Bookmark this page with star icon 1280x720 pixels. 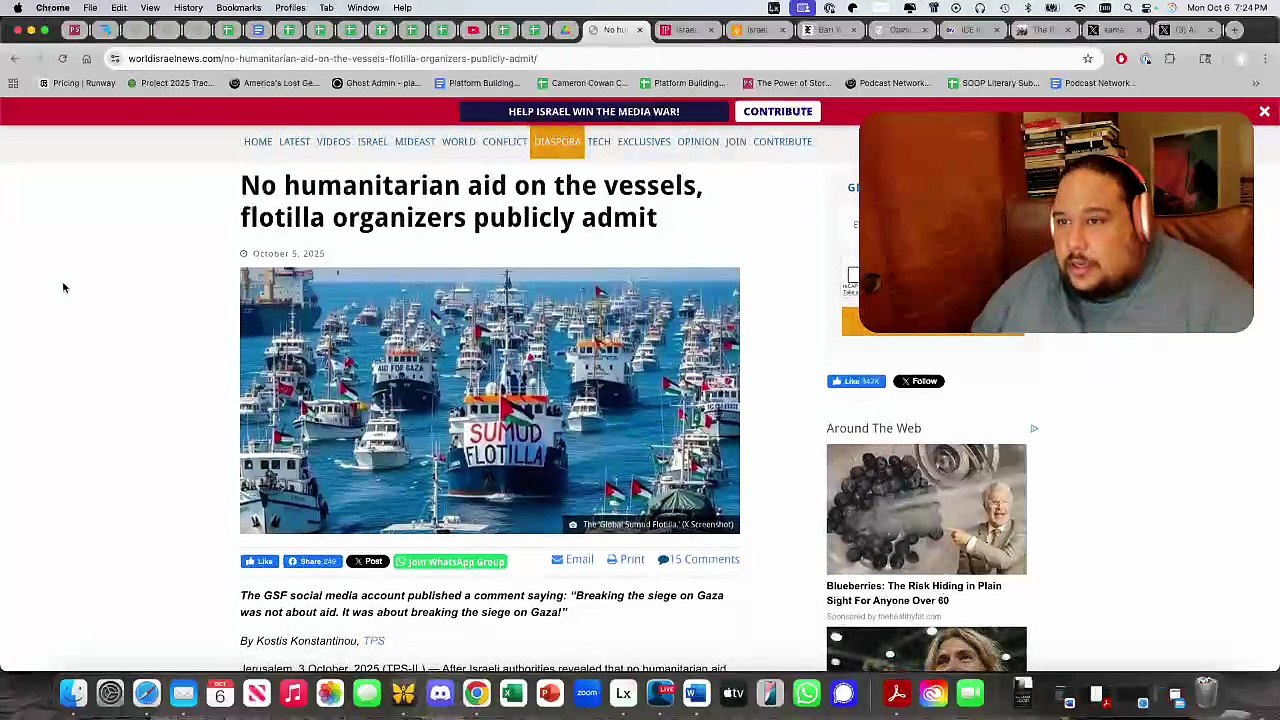click(x=1088, y=59)
